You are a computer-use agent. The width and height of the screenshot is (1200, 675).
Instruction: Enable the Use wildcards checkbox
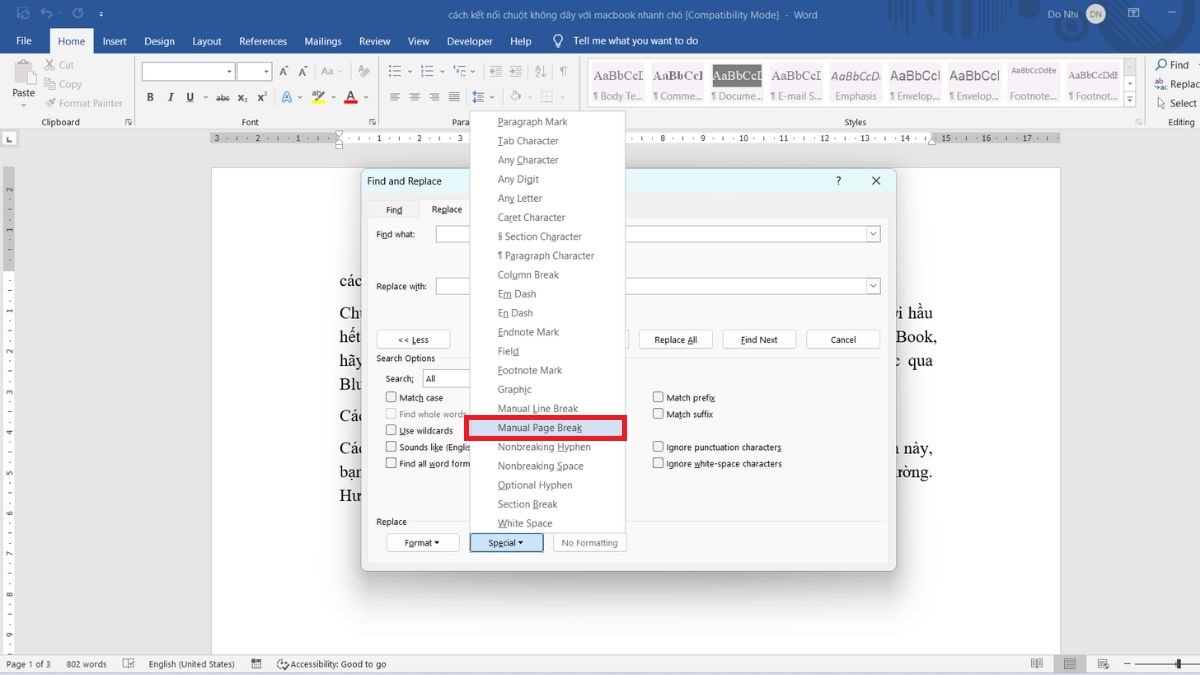pos(391,430)
